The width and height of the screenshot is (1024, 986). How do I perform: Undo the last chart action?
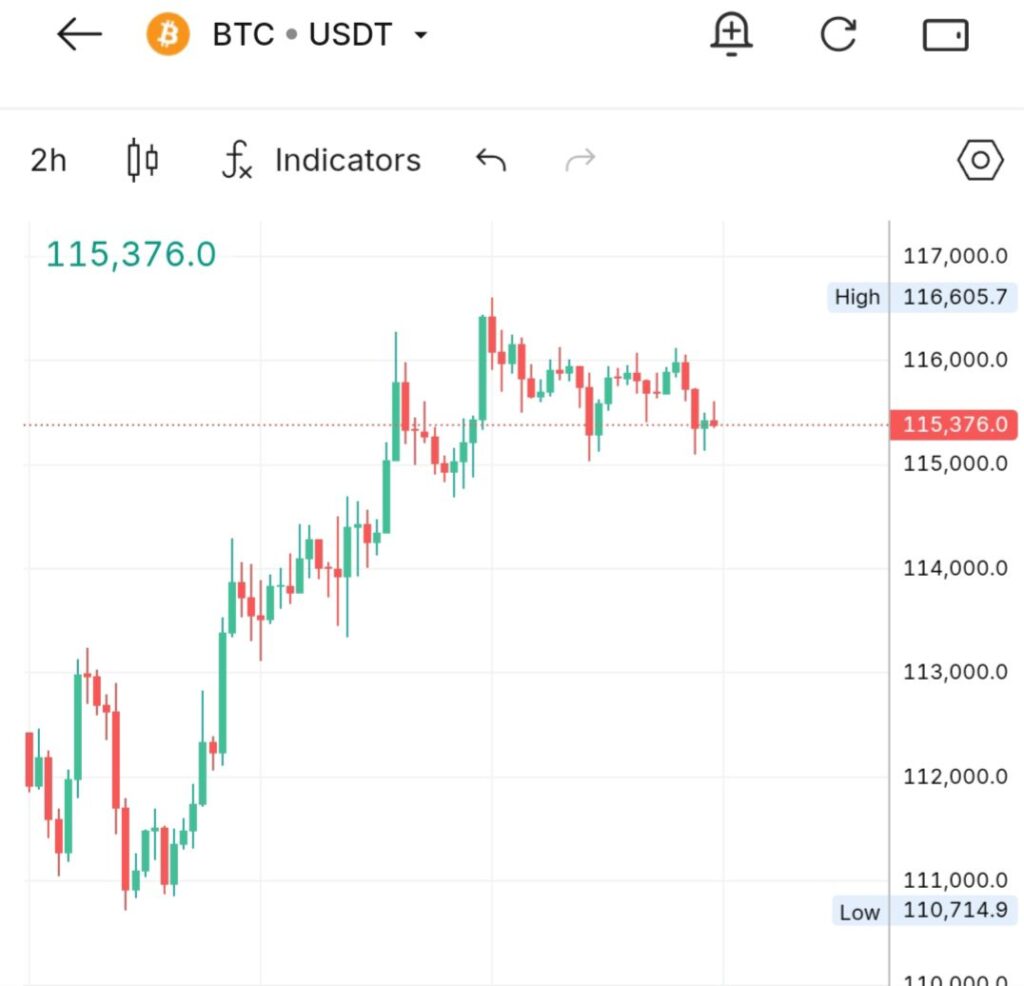[x=491, y=160]
